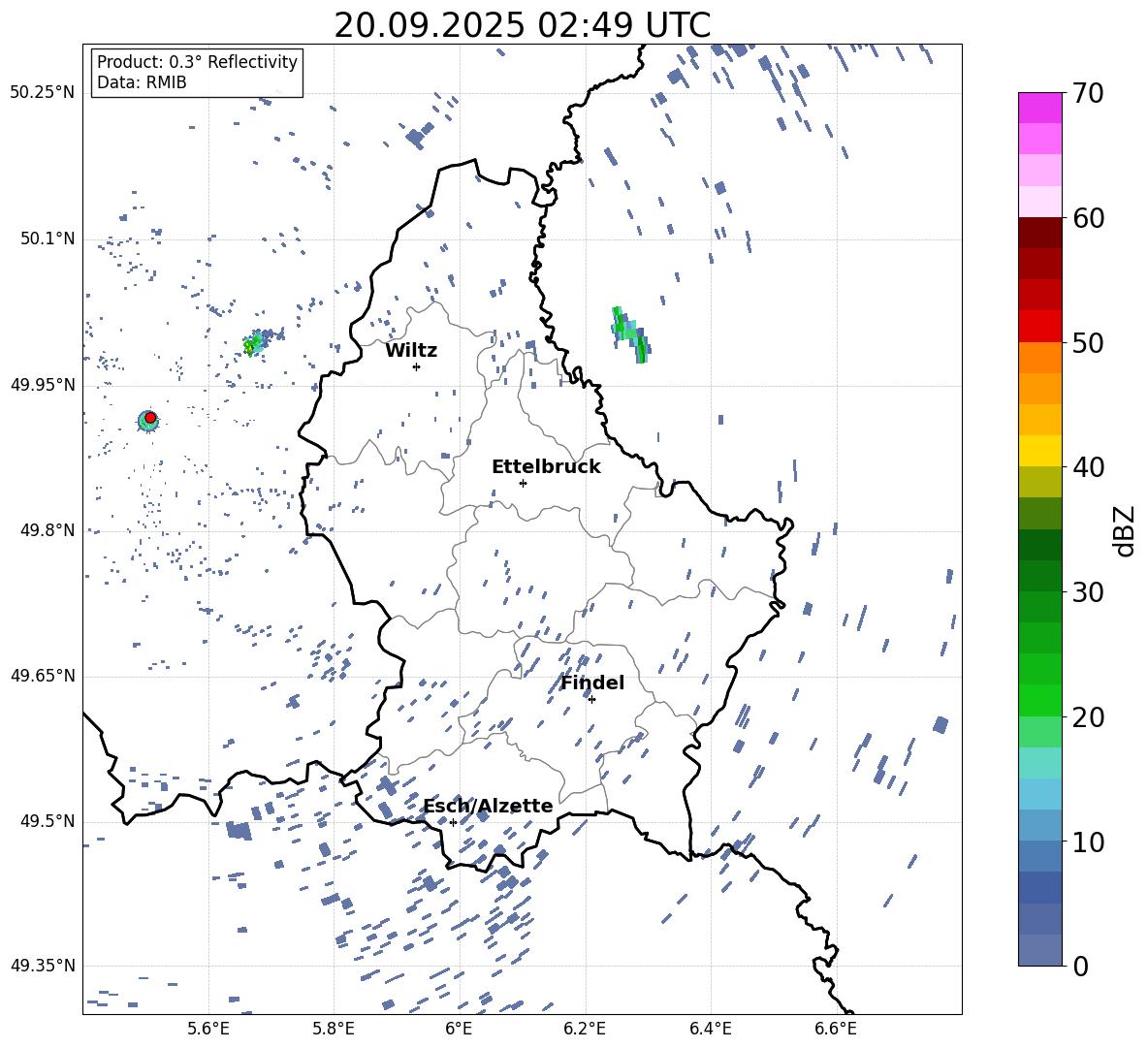Click the Esch/Alzette cross marker
The height and width of the screenshot is (1048, 1148).
point(453,822)
